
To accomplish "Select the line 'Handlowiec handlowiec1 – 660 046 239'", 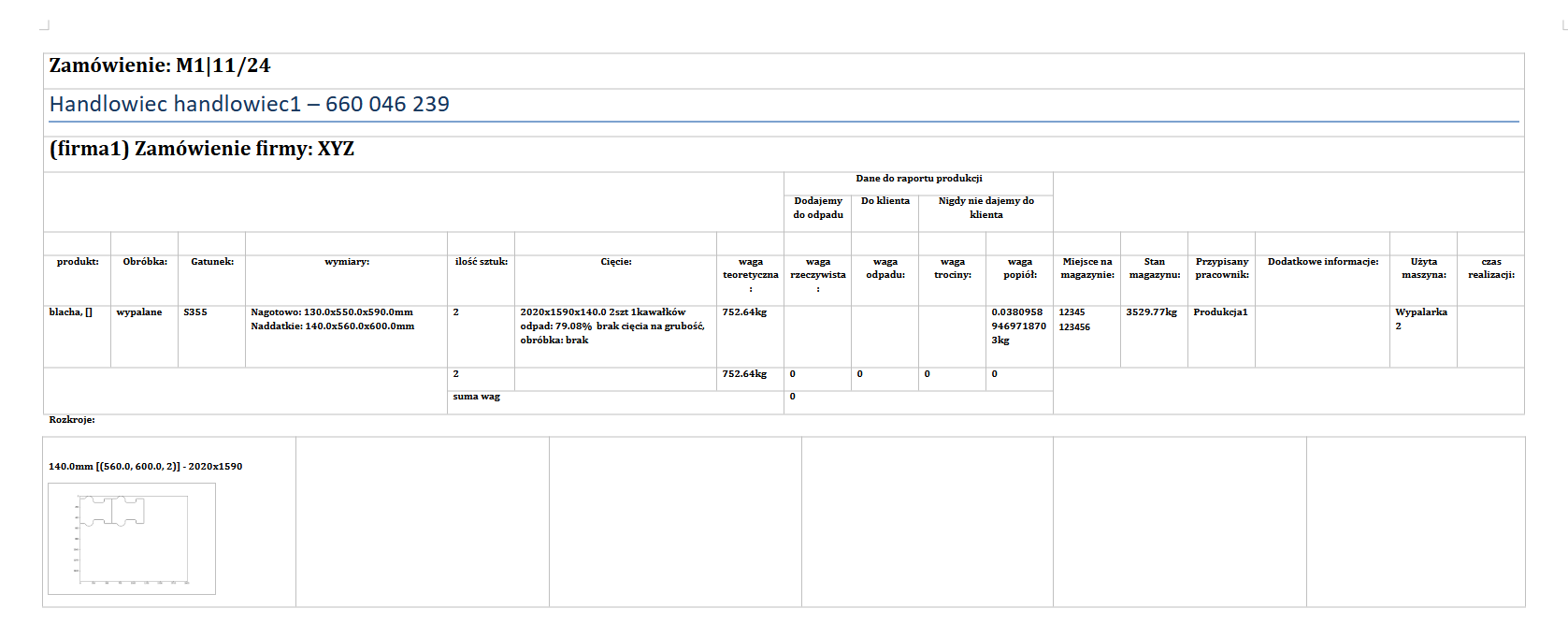I will (250, 104).
